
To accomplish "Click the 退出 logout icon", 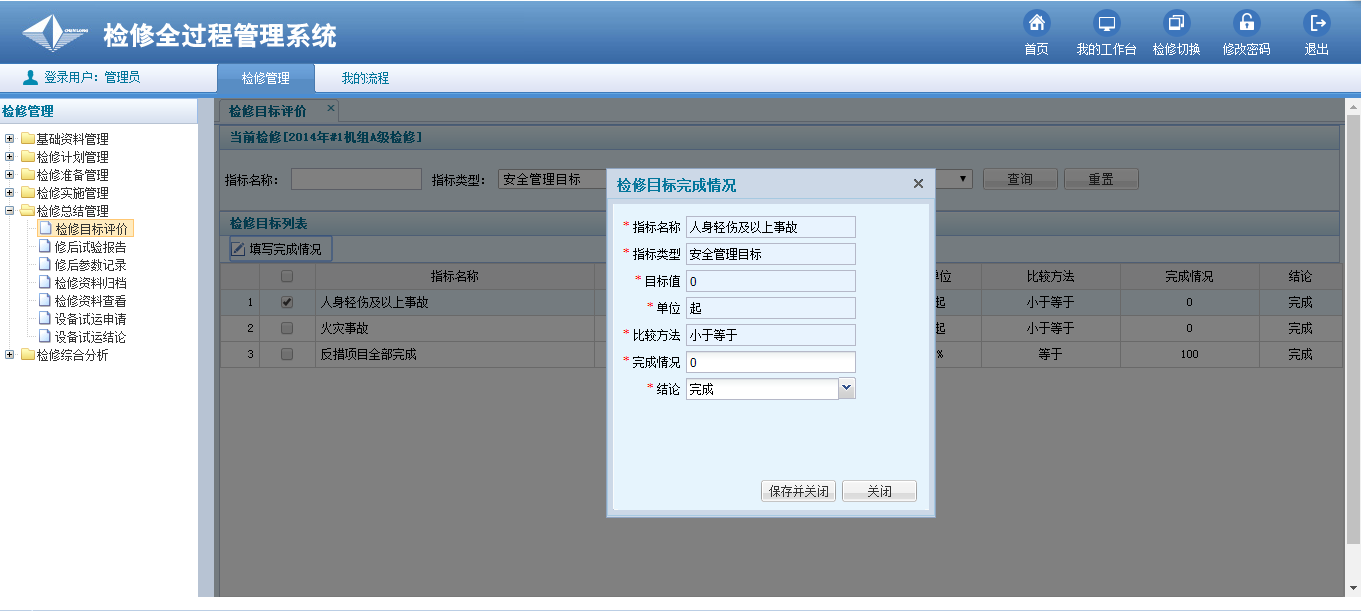I will click(1317, 23).
